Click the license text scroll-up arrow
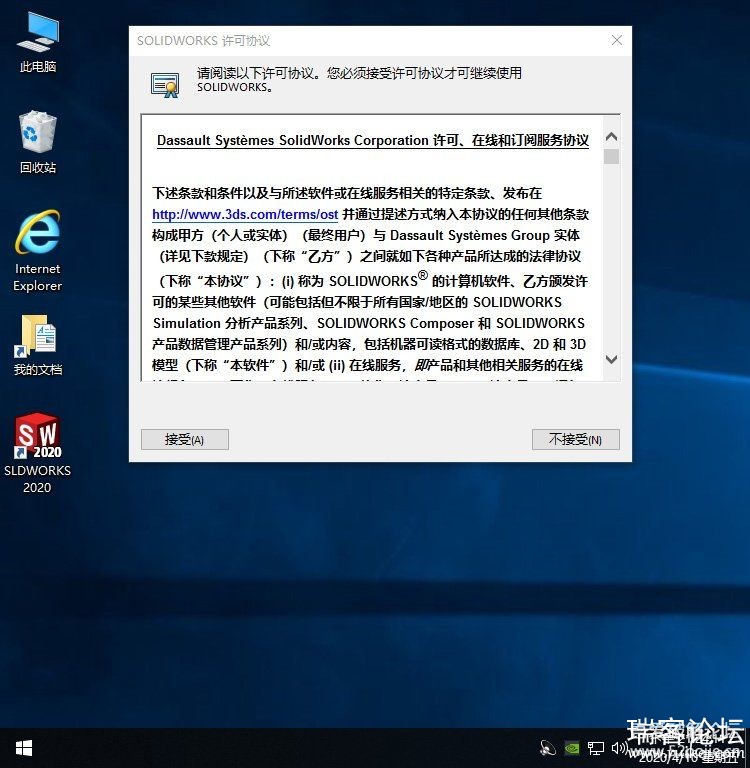The width and height of the screenshot is (750, 768). (x=611, y=137)
